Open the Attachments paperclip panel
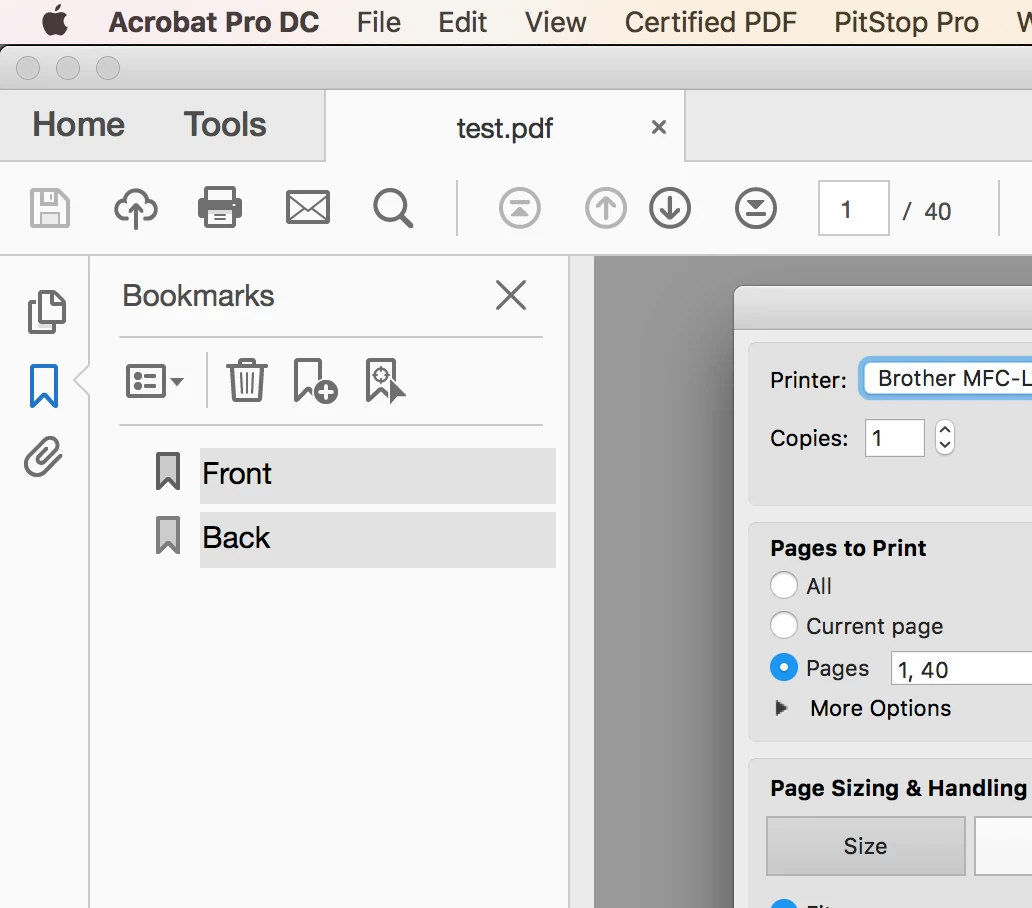The image size is (1032, 908). pos(43,456)
